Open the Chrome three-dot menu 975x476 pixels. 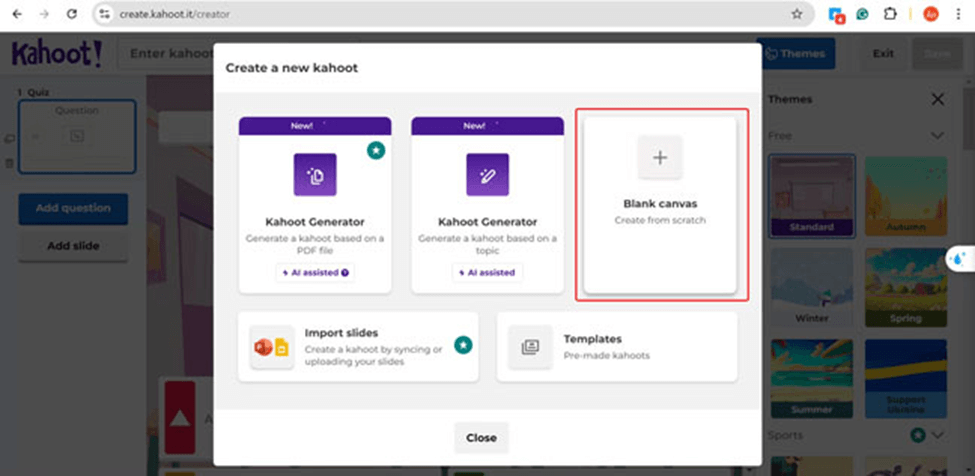coord(958,14)
